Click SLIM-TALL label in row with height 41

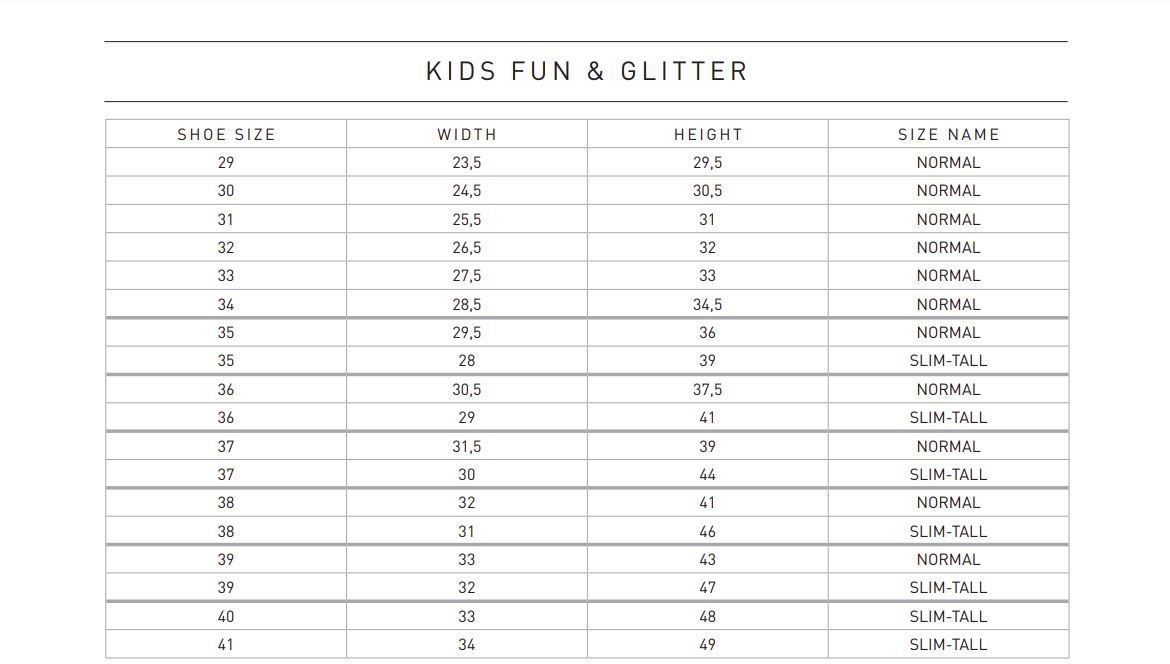[x=948, y=418]
